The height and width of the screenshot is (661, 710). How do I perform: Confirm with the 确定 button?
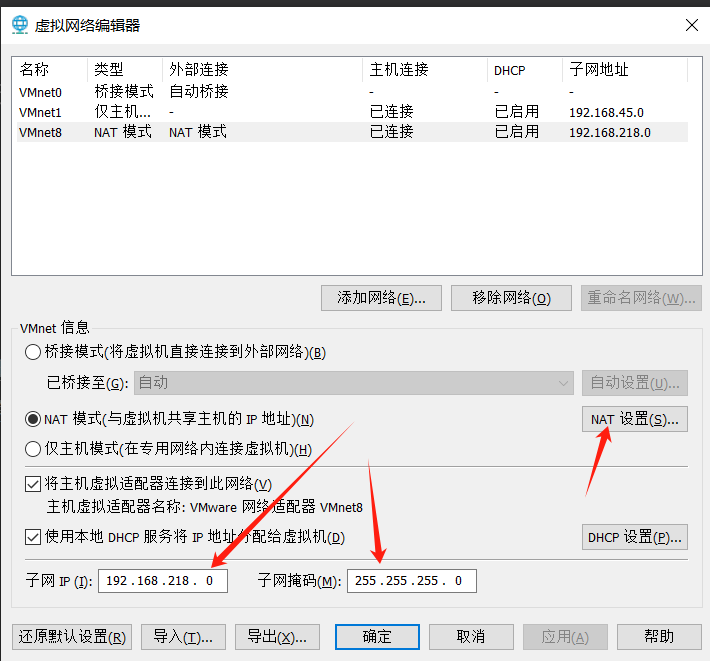click(x=377, y=637)
